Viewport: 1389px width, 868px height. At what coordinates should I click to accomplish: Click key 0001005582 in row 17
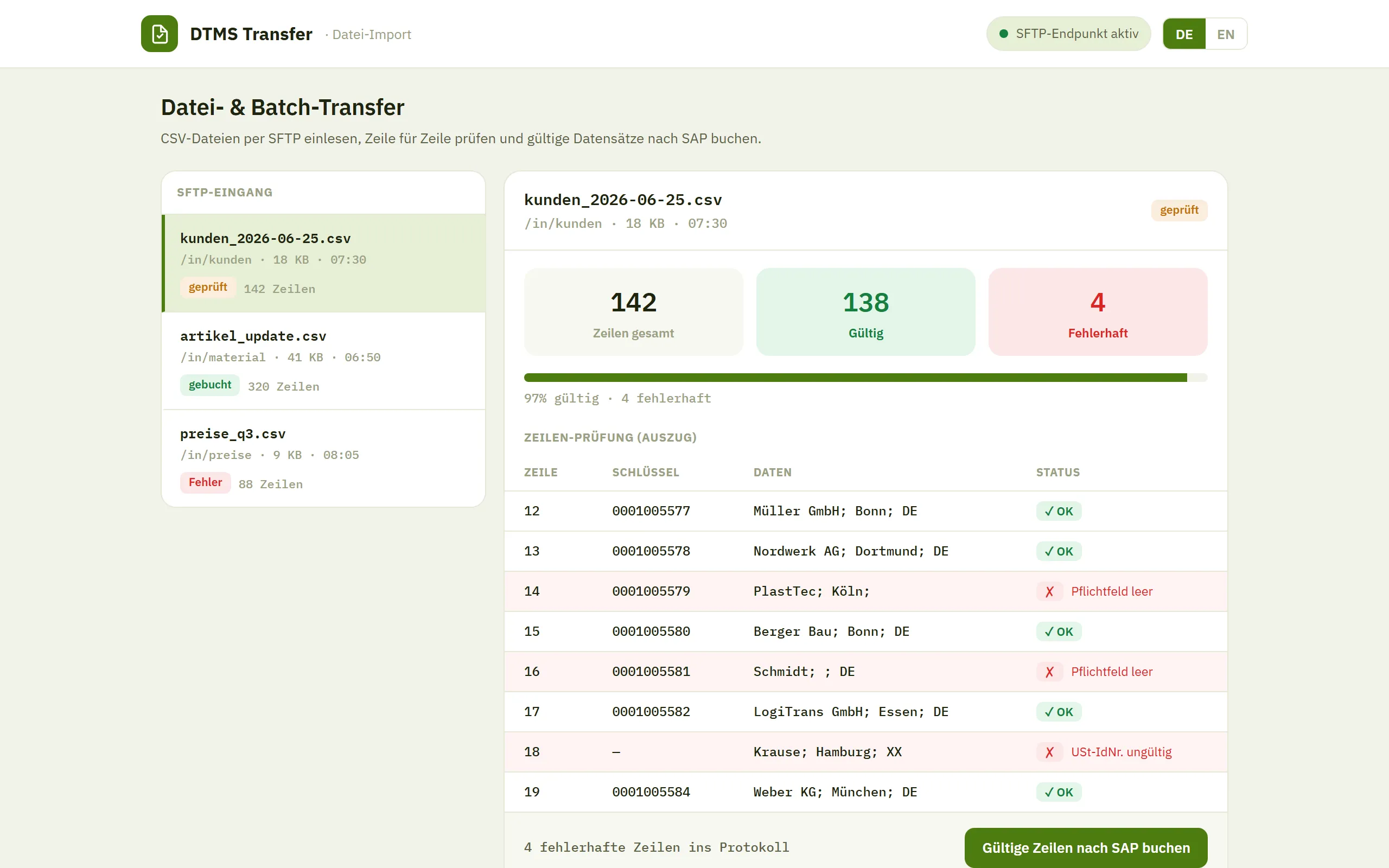coord(651,712)
